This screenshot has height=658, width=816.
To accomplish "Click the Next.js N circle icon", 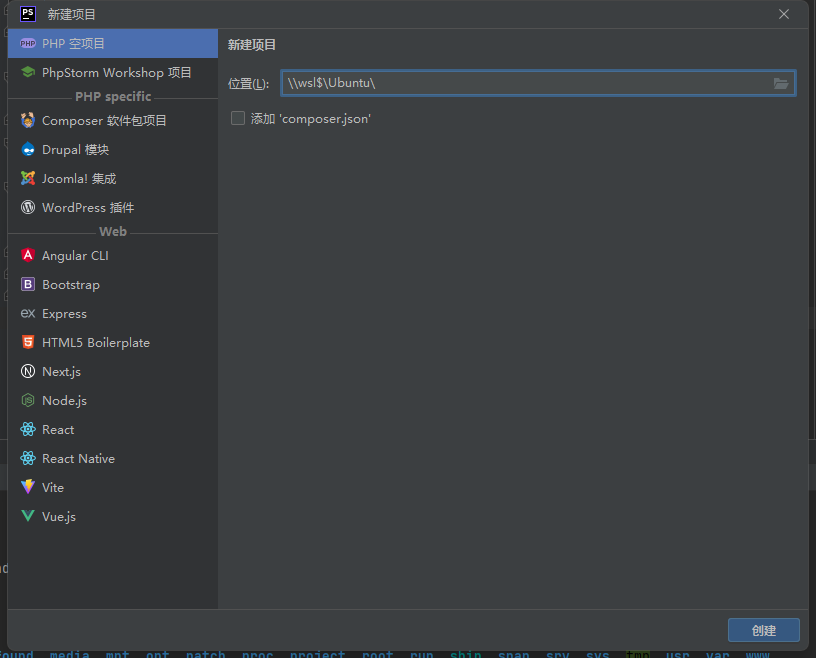I will (x=28, y=371).
